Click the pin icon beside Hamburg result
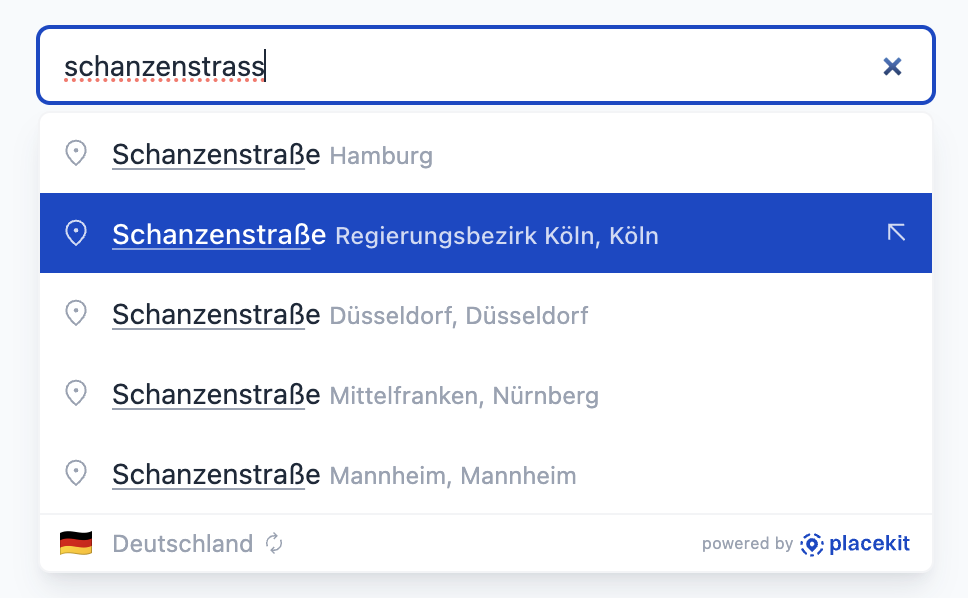The height and width of the screenshot is (598, 968). pyautogui.click(x=76, y=153)
